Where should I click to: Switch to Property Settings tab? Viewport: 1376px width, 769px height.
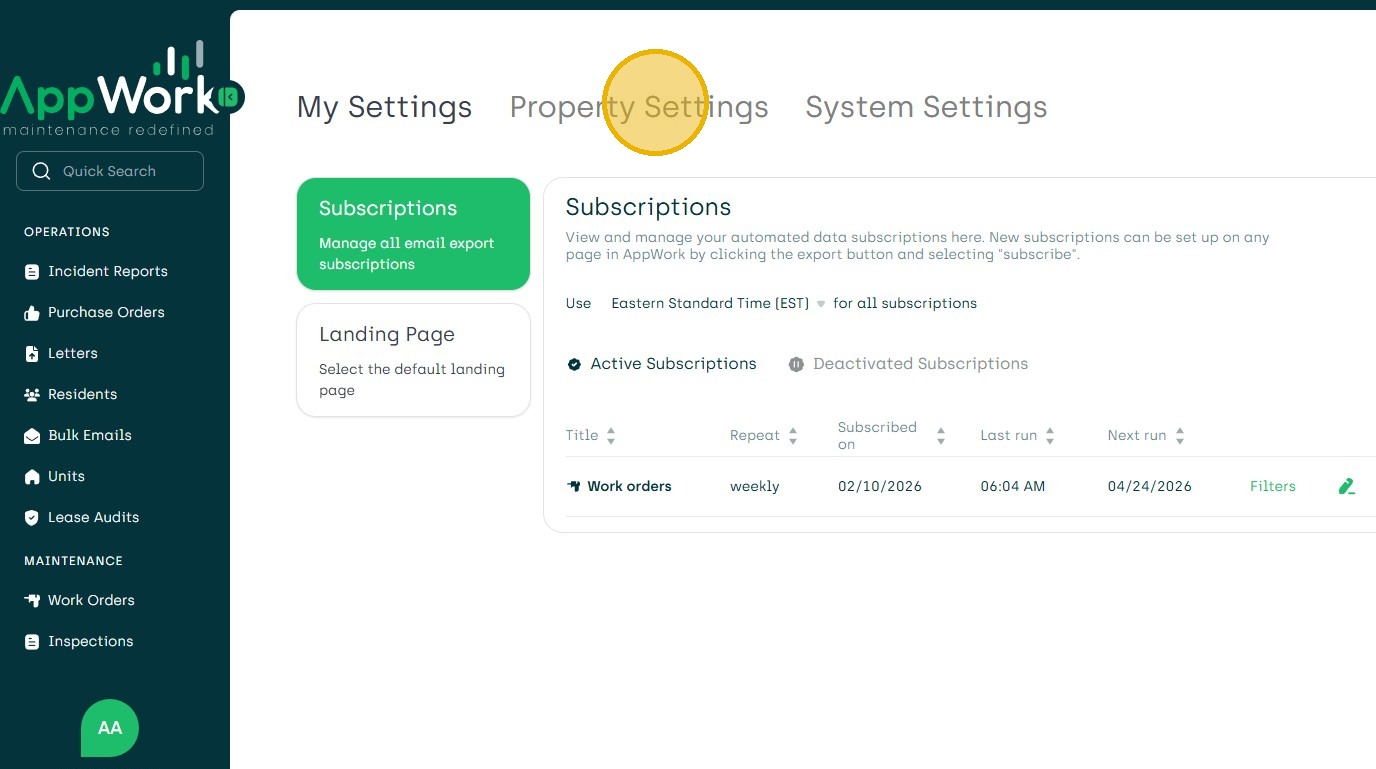[639, 107]
